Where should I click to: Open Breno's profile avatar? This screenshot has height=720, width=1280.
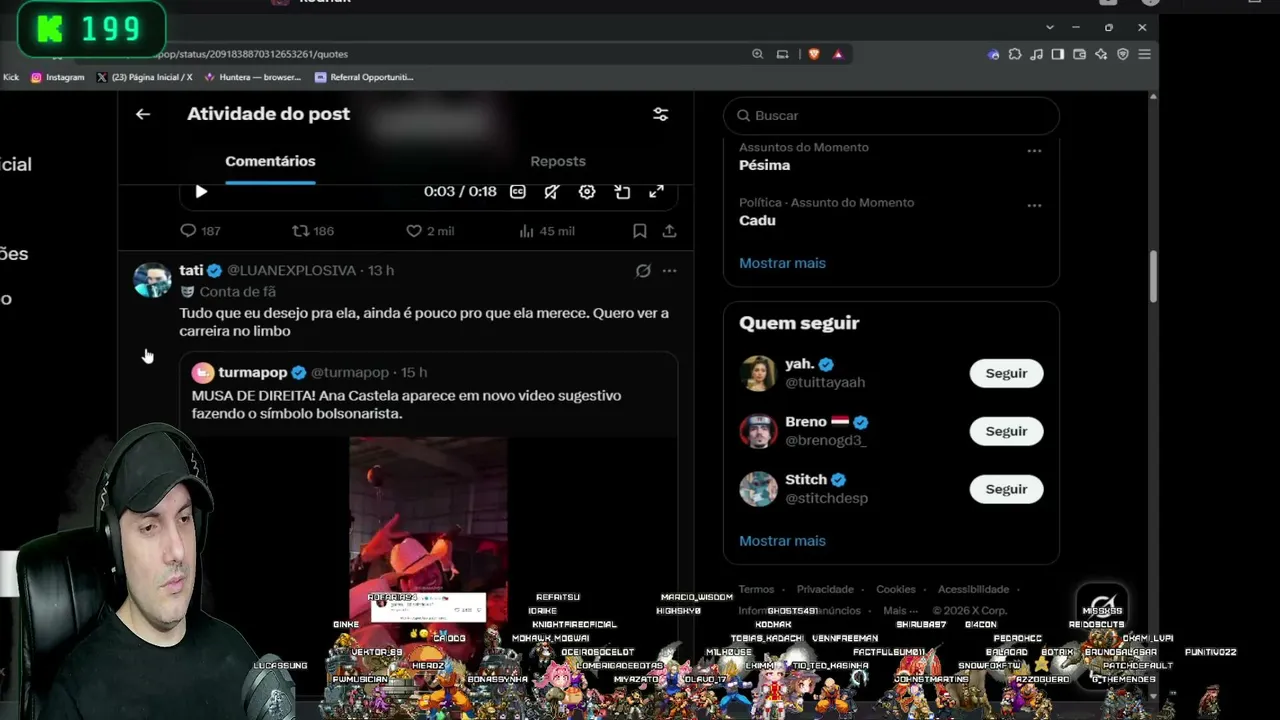click(x=758, y=431)
